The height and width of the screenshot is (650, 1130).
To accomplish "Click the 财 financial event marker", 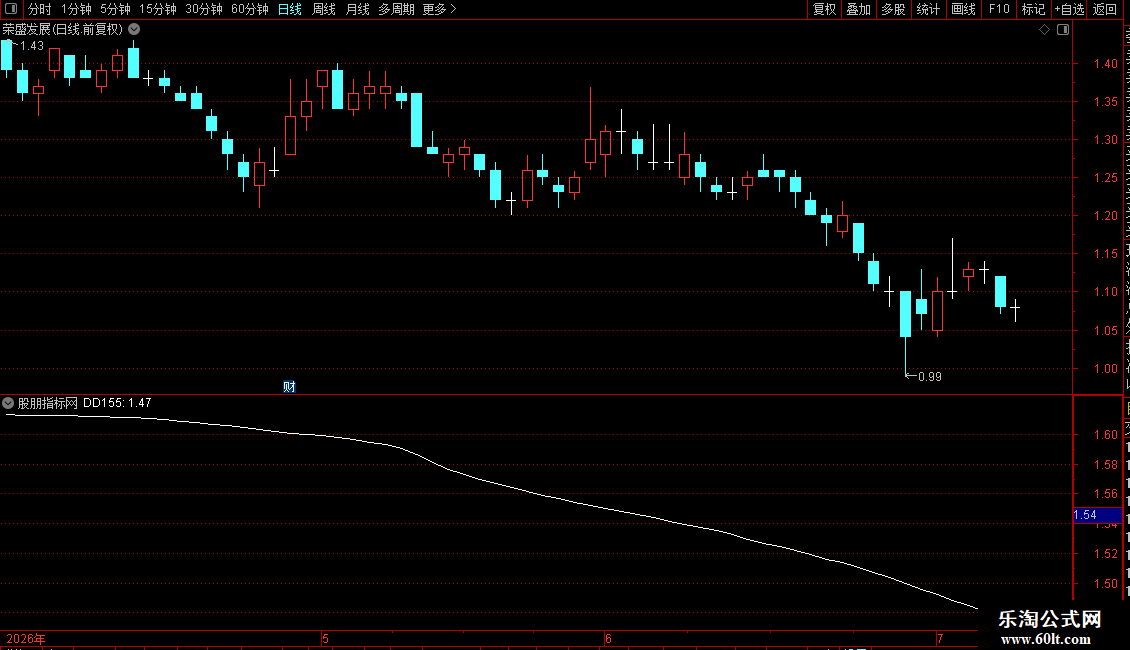I will pos(289,387).
